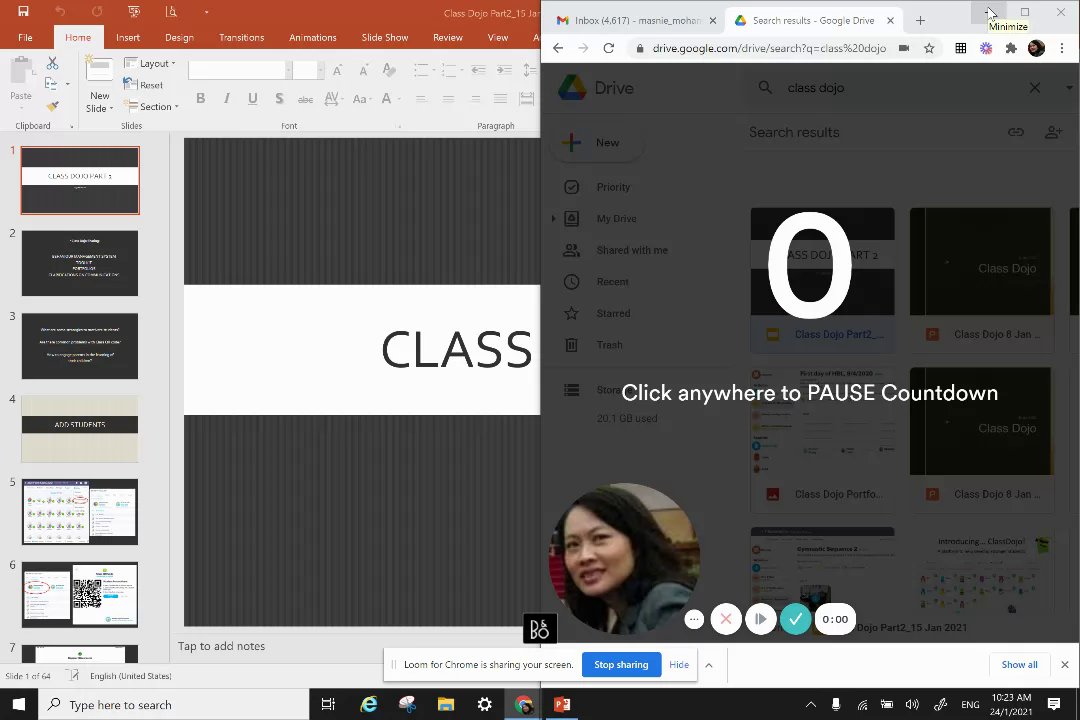Click the Chrome back arrow
This screenshot has height=720, width=1080.
pos(558,48)
